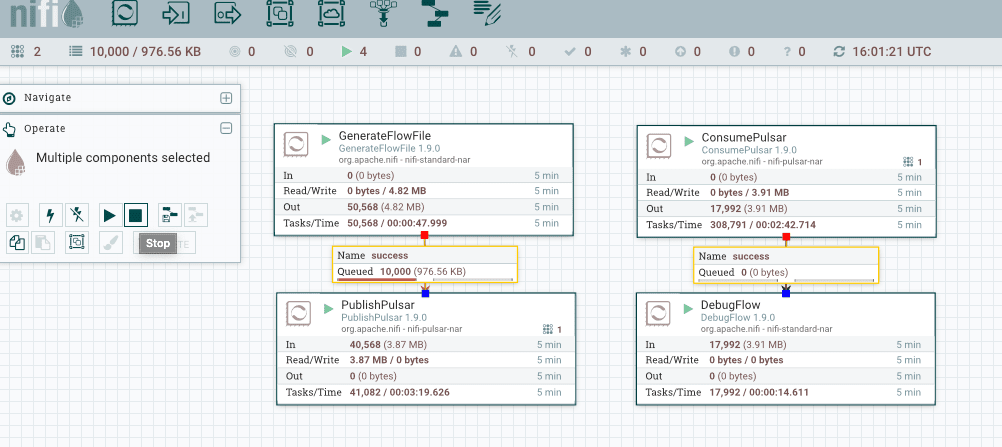Select the Template toolbar icon
Screen dimensions: 1002x447
pos(435,13)
